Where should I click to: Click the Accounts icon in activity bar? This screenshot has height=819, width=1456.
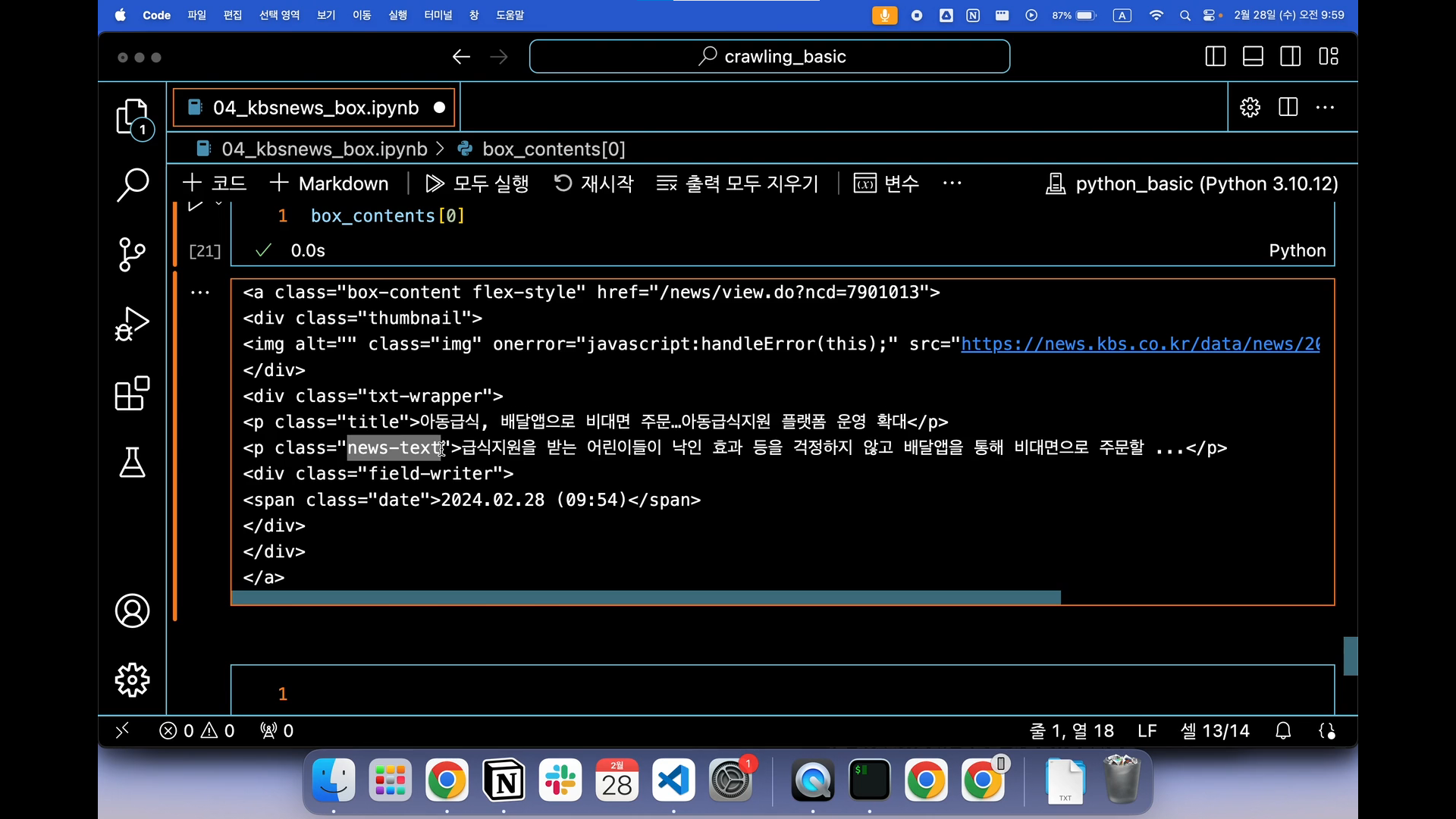[x=132, y=611]
